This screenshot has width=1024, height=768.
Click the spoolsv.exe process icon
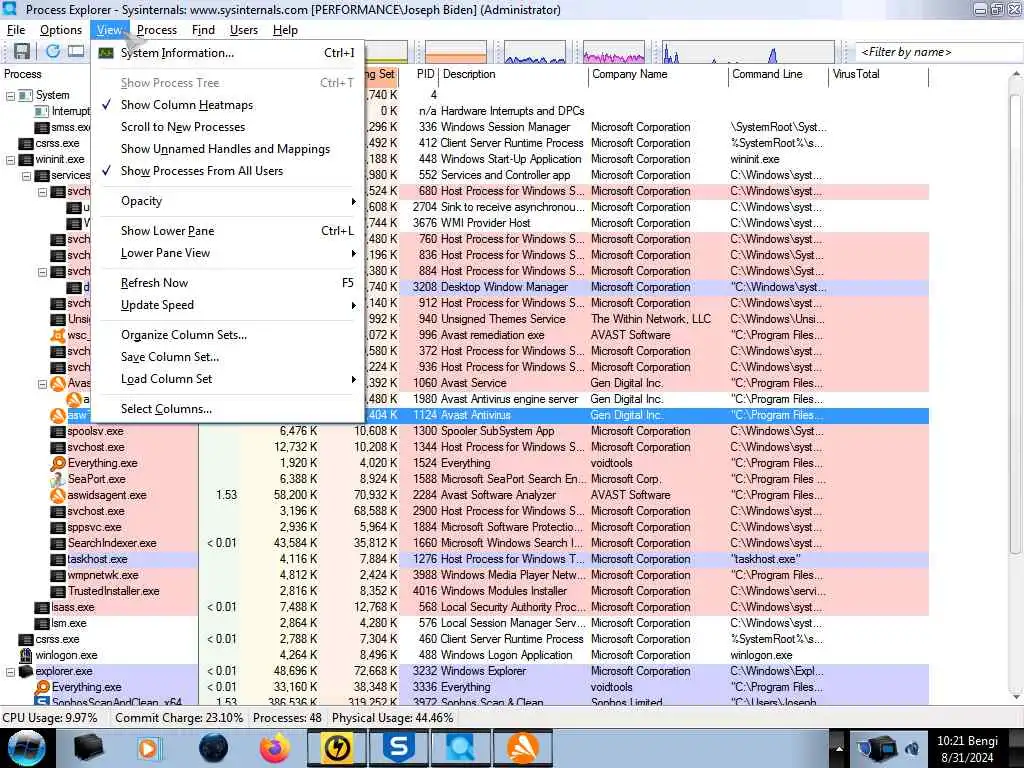(58, 431)
